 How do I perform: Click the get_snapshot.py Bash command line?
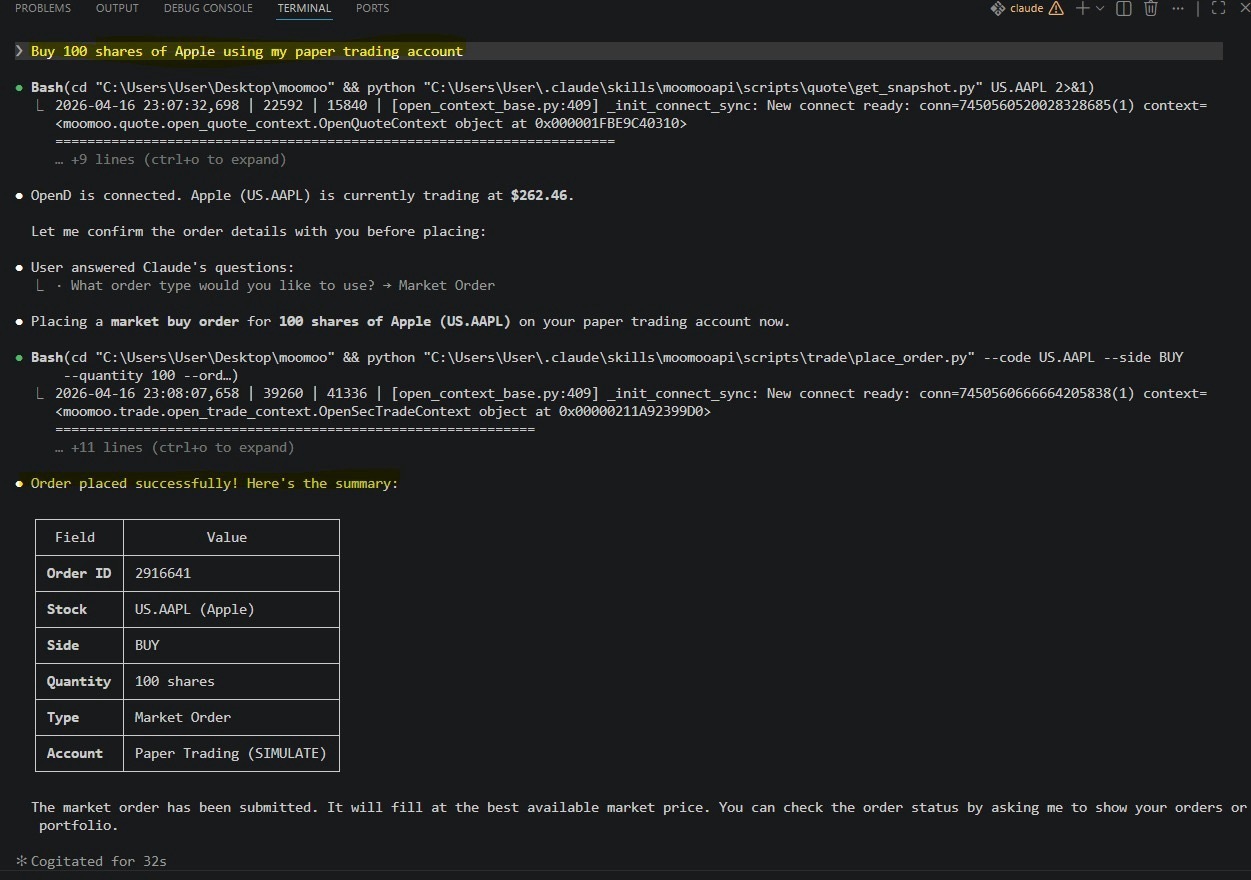(x=562, y=87)
